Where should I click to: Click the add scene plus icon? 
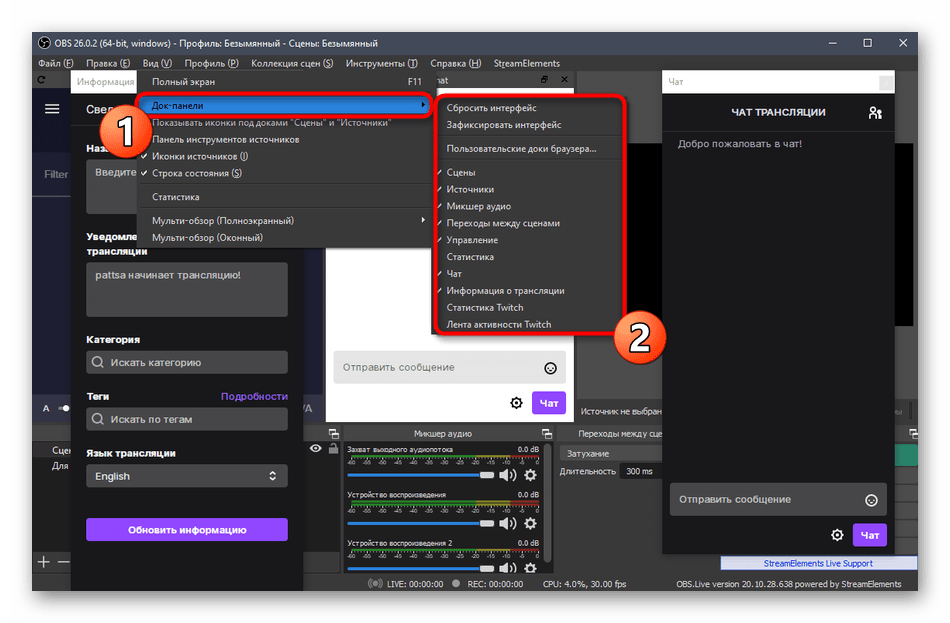pos(43,562)
